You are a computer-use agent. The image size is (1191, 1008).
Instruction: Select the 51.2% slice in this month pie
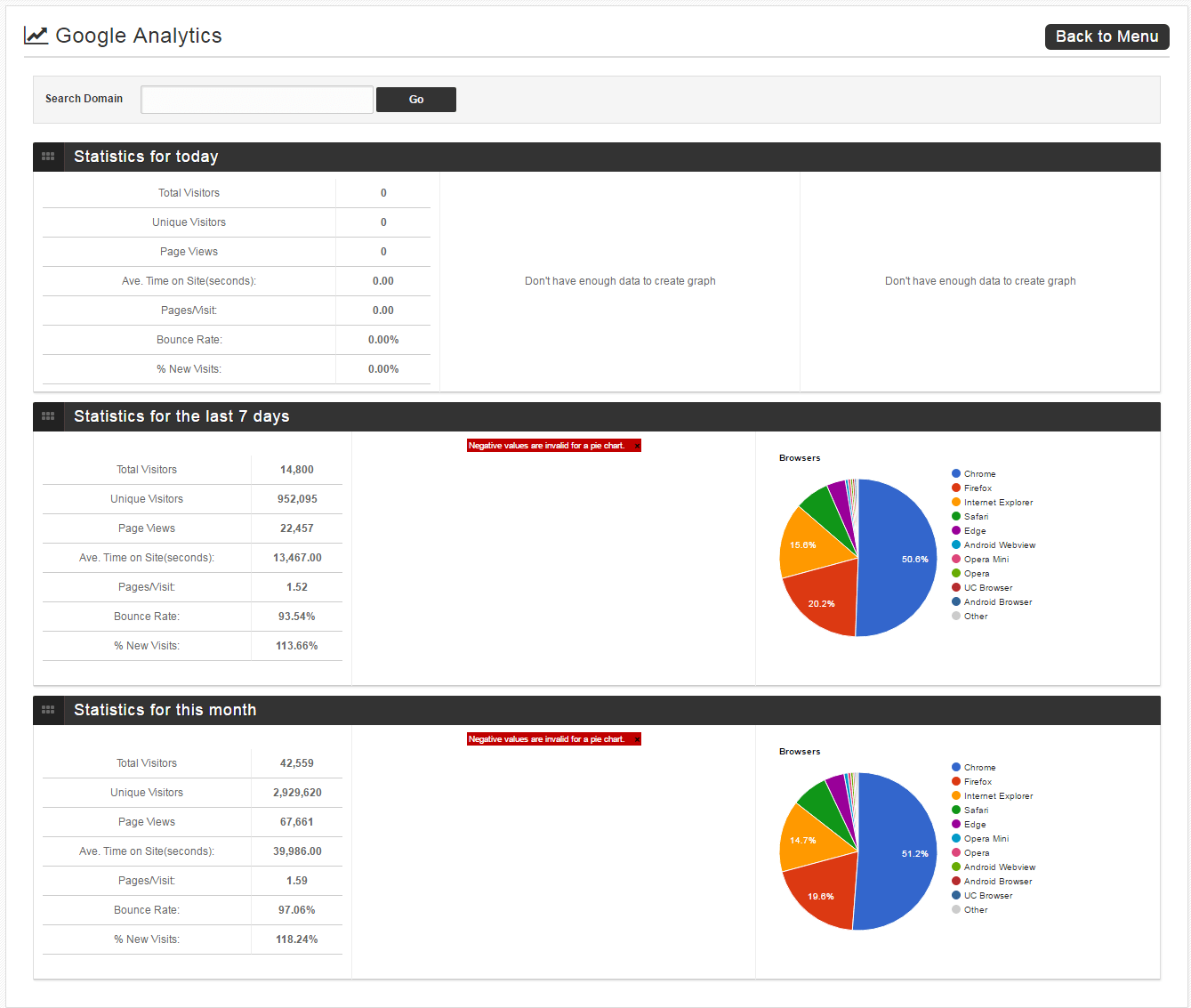click(898, 851)
